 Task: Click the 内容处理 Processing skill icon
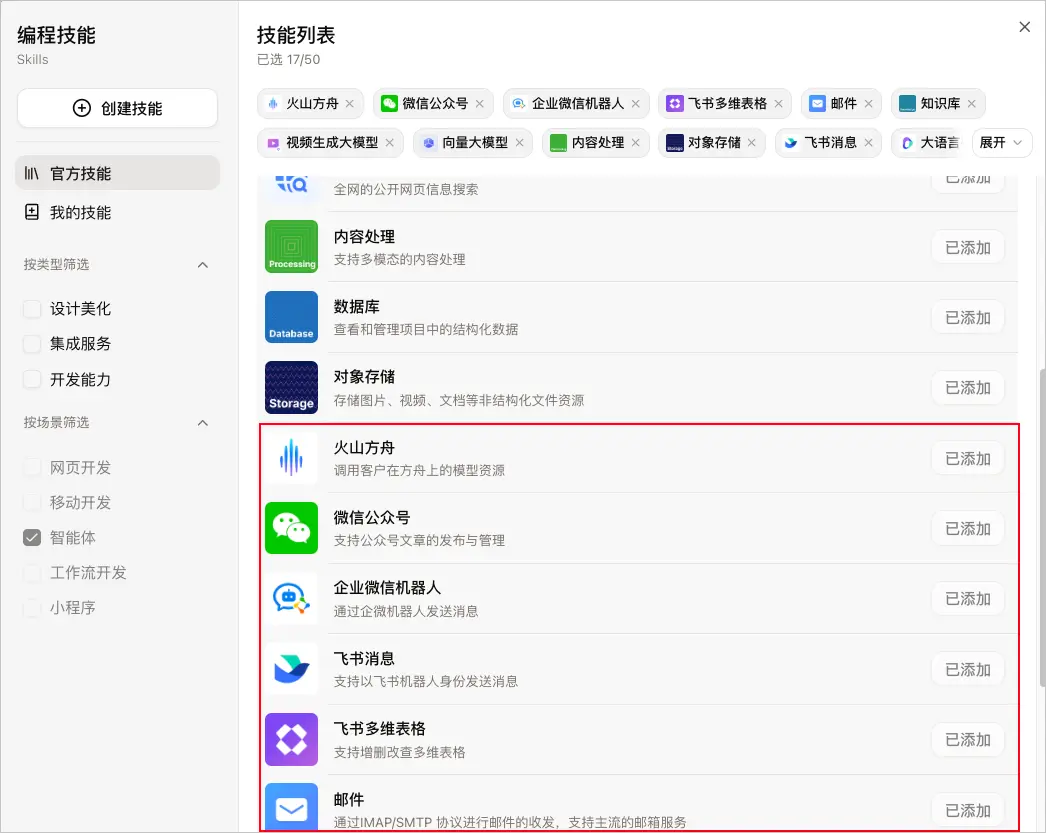coord(292,247)
